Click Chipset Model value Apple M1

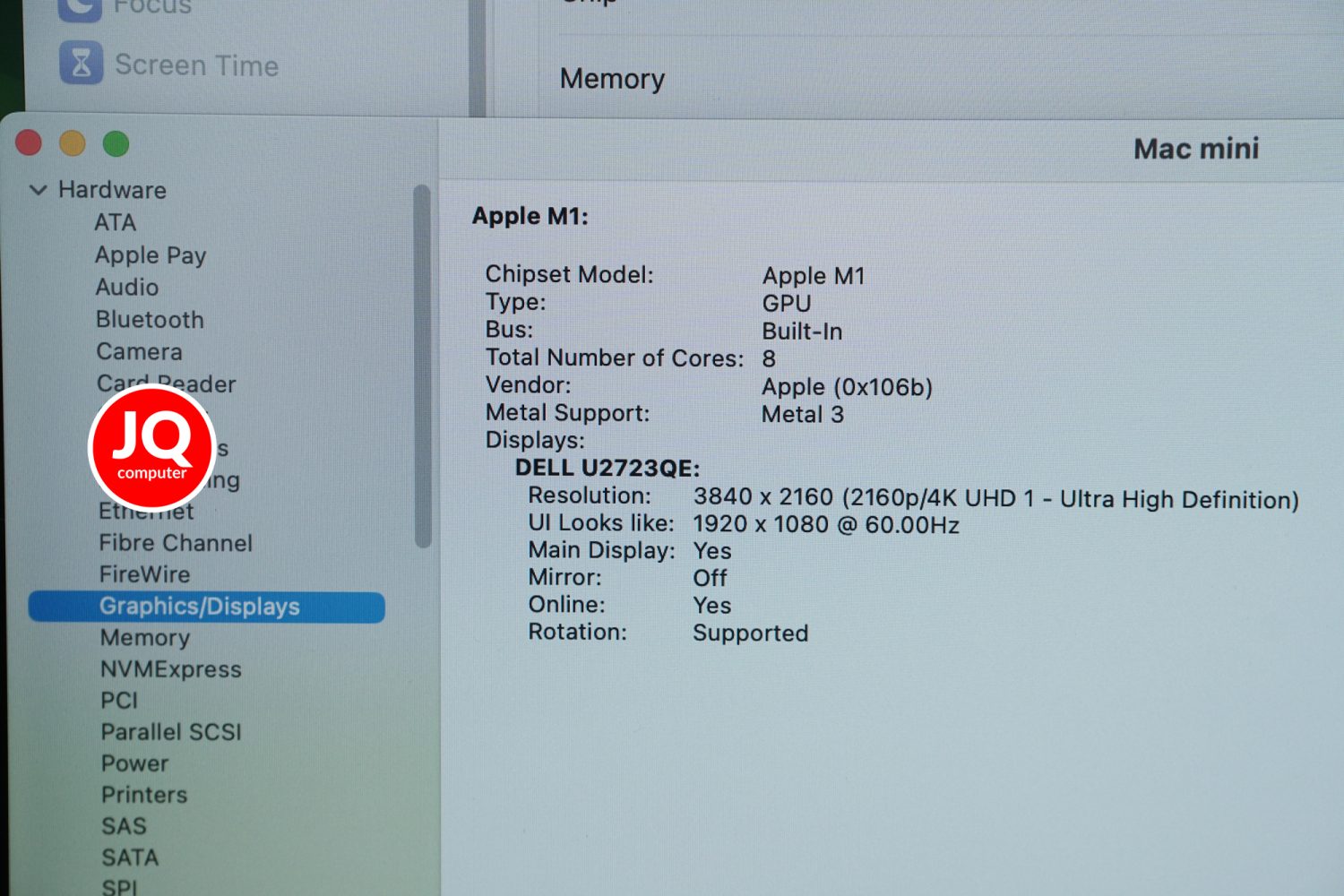pyautogui.click(x=814, y=276)
